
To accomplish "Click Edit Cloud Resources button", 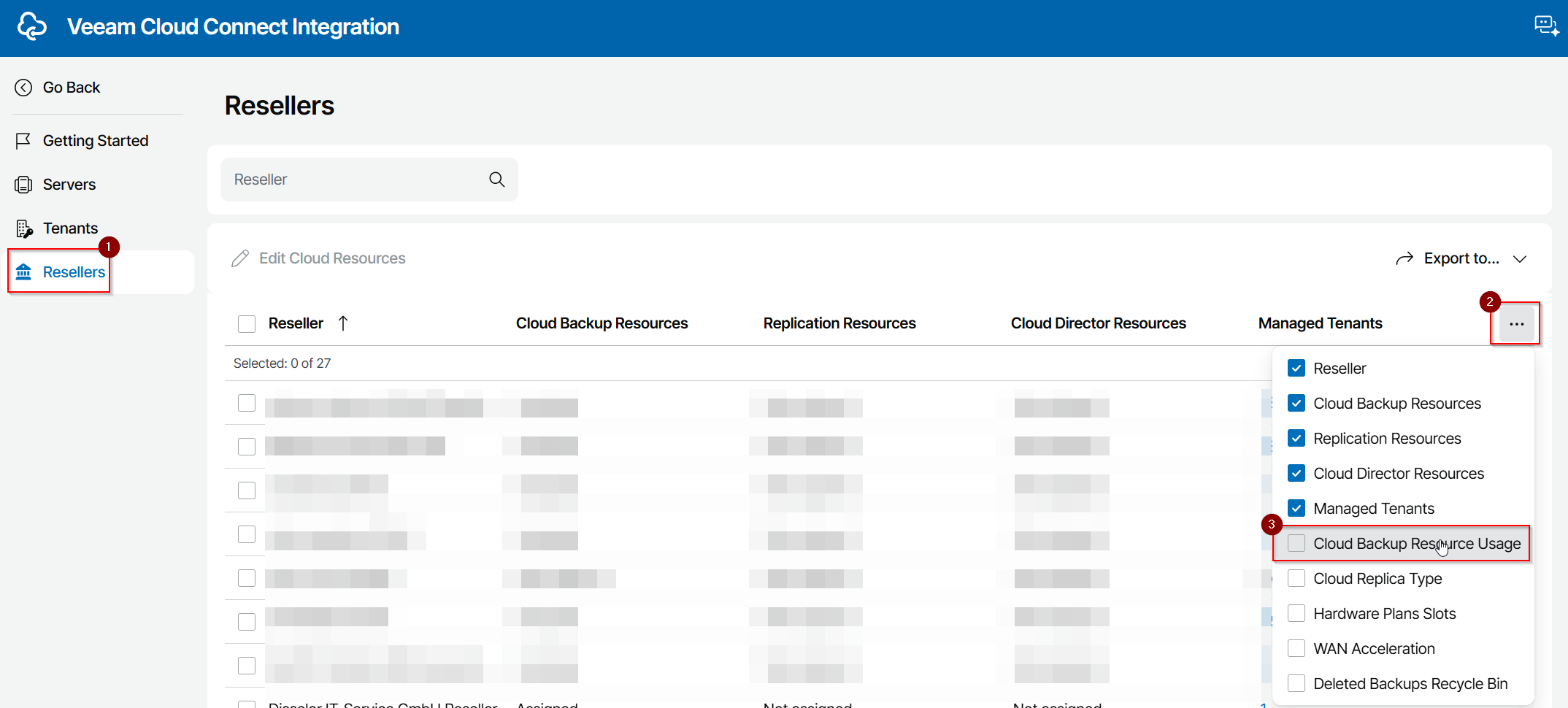I will pyautogui.click(x=318, y=258).
